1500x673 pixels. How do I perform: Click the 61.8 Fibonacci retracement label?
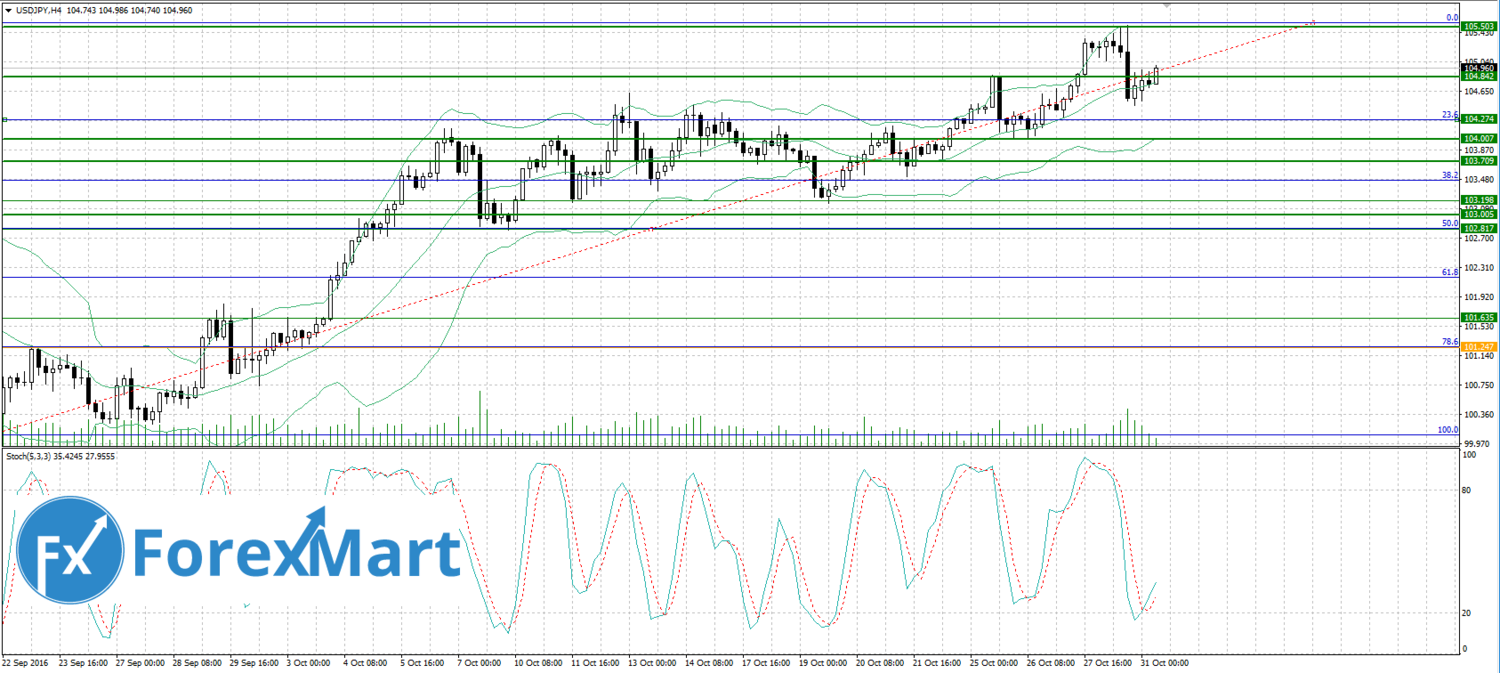tap(1449, 271)
